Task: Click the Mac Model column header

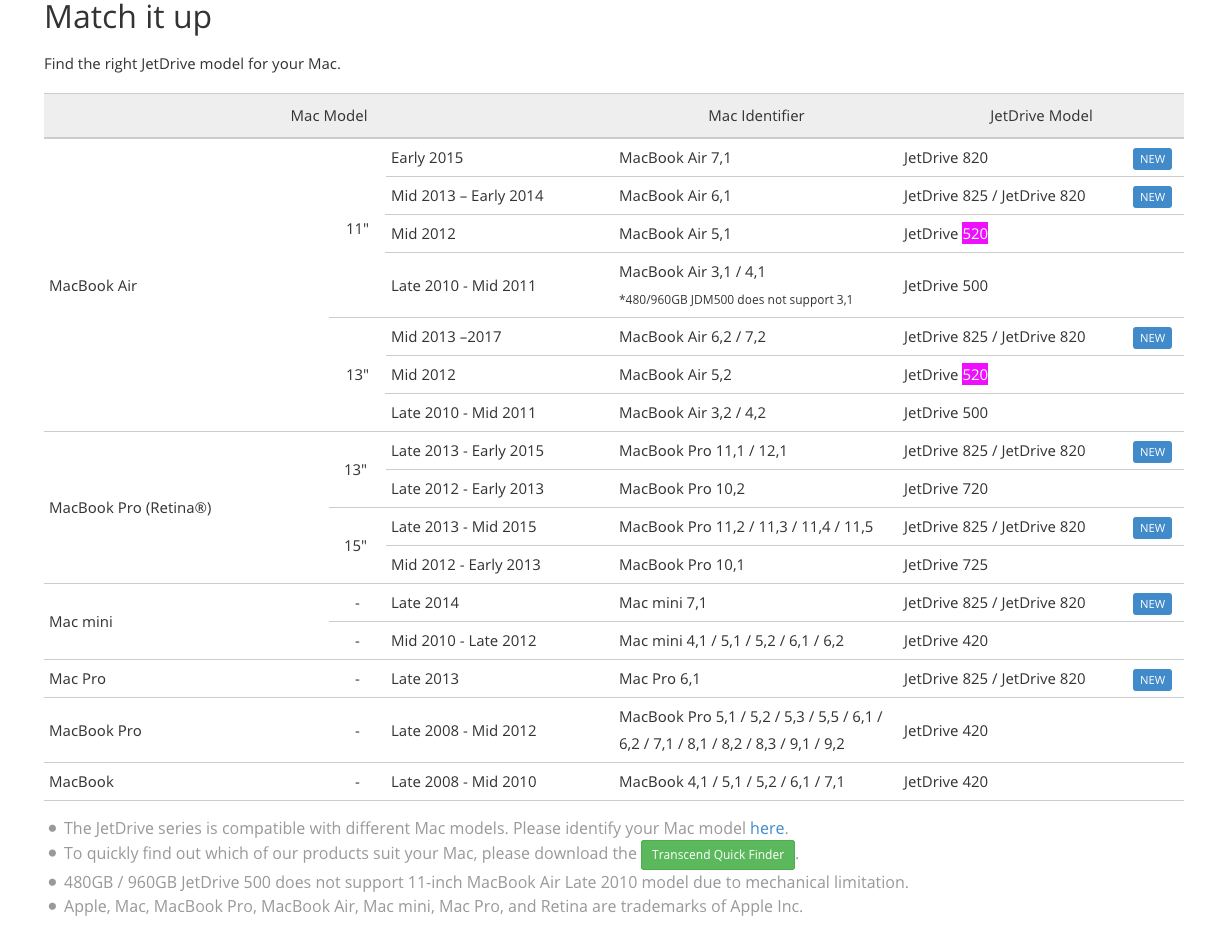Action: click(x=329, y=116)
